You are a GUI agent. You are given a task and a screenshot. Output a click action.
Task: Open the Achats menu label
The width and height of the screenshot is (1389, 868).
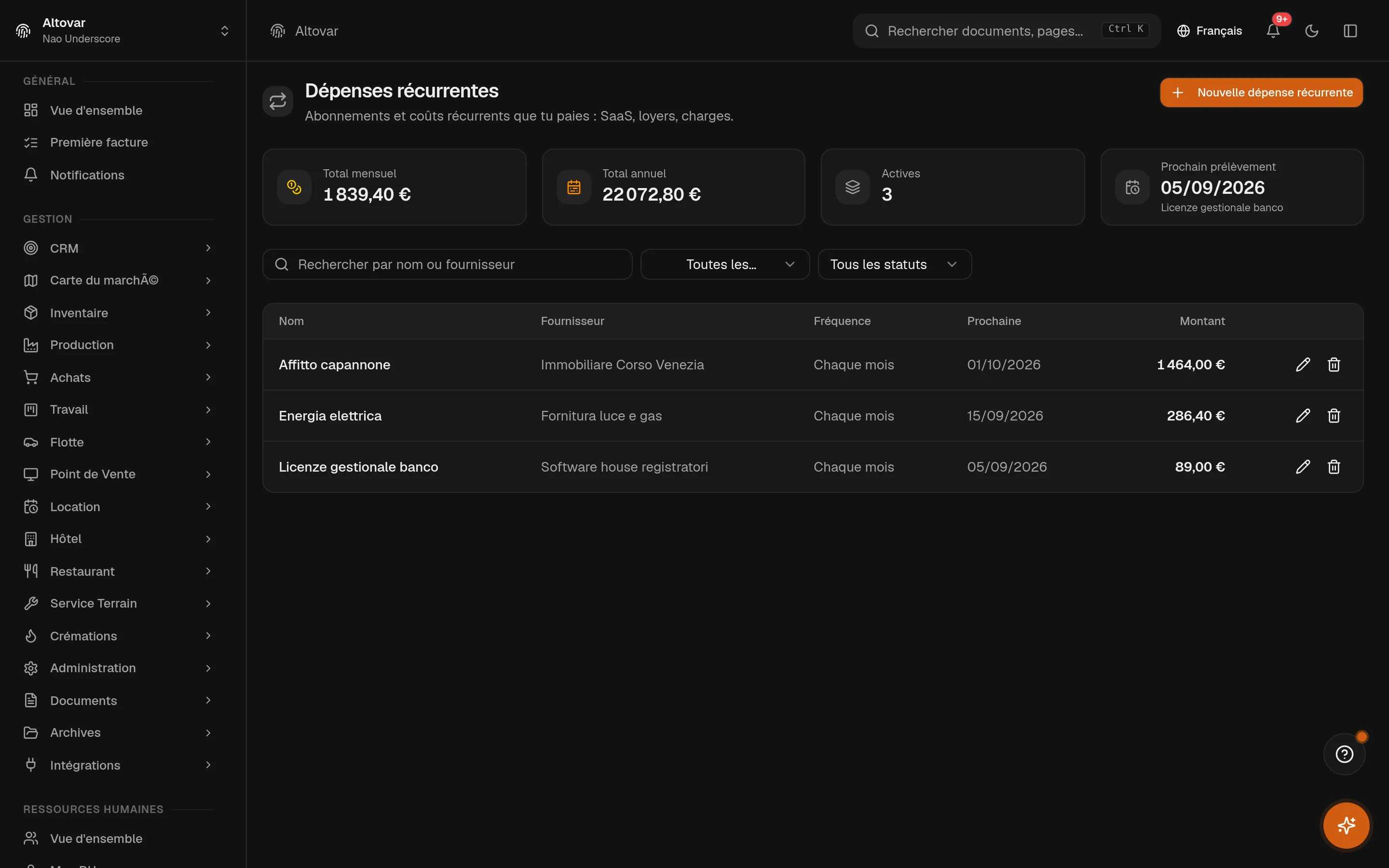[70, 378]
